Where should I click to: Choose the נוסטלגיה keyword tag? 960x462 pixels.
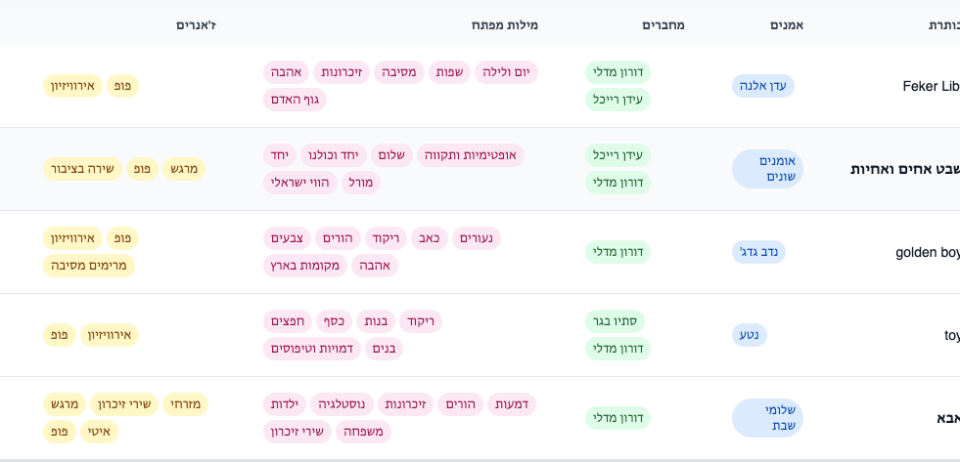(x=342, y=404)
